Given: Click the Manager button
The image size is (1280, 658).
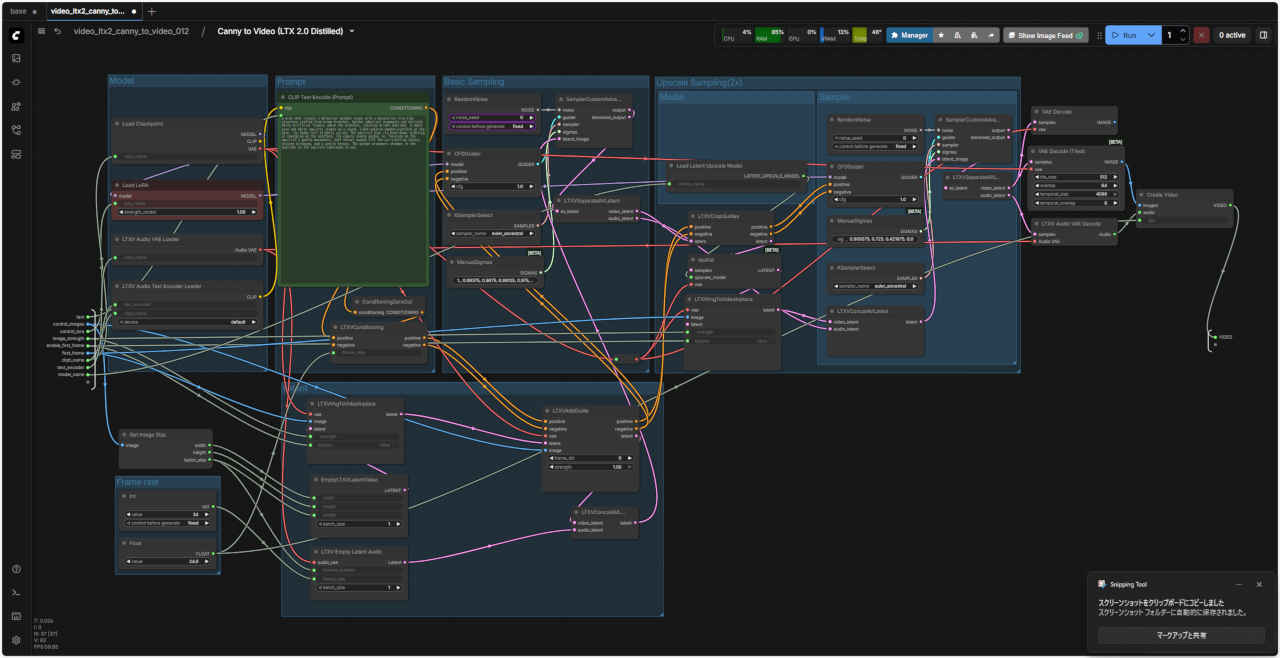Looking at the screenshot, I should [x=909, y=35].
